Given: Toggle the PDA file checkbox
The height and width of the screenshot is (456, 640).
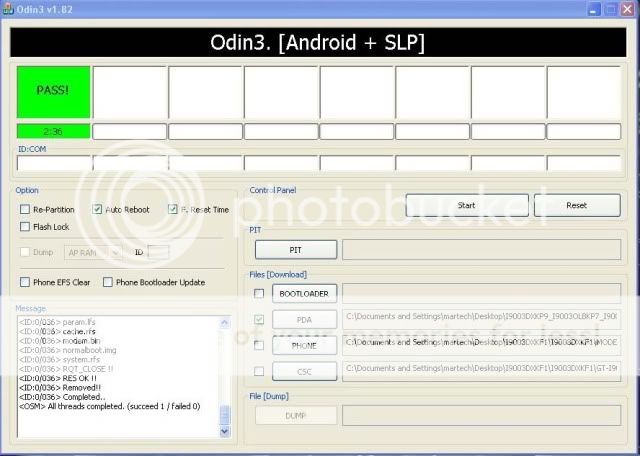Looking at the screenshot, I should pyautogui.click(x=259, y=320).
